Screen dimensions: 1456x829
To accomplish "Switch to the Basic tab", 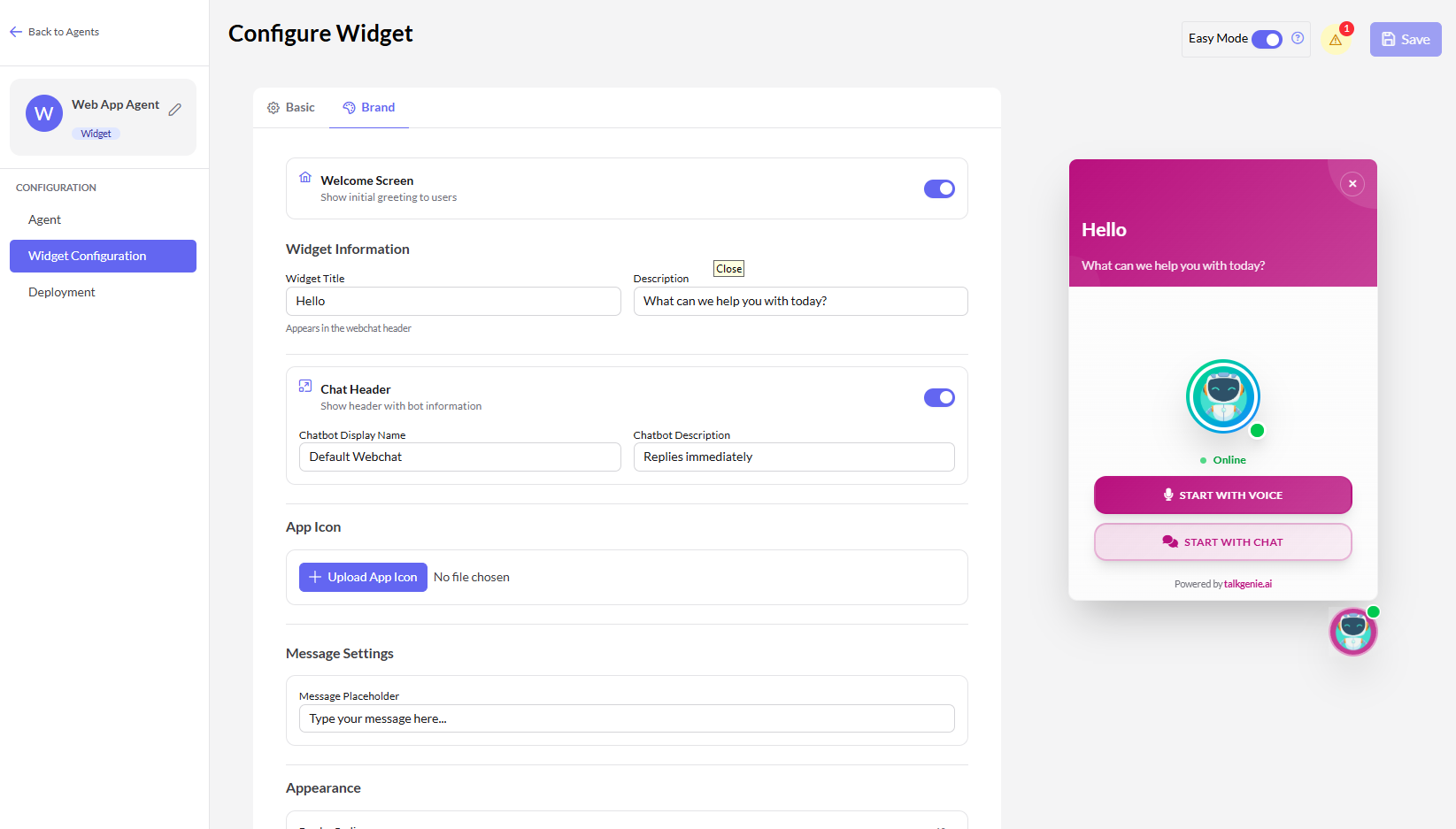I will pyautogui.click(x=290, y=107).
